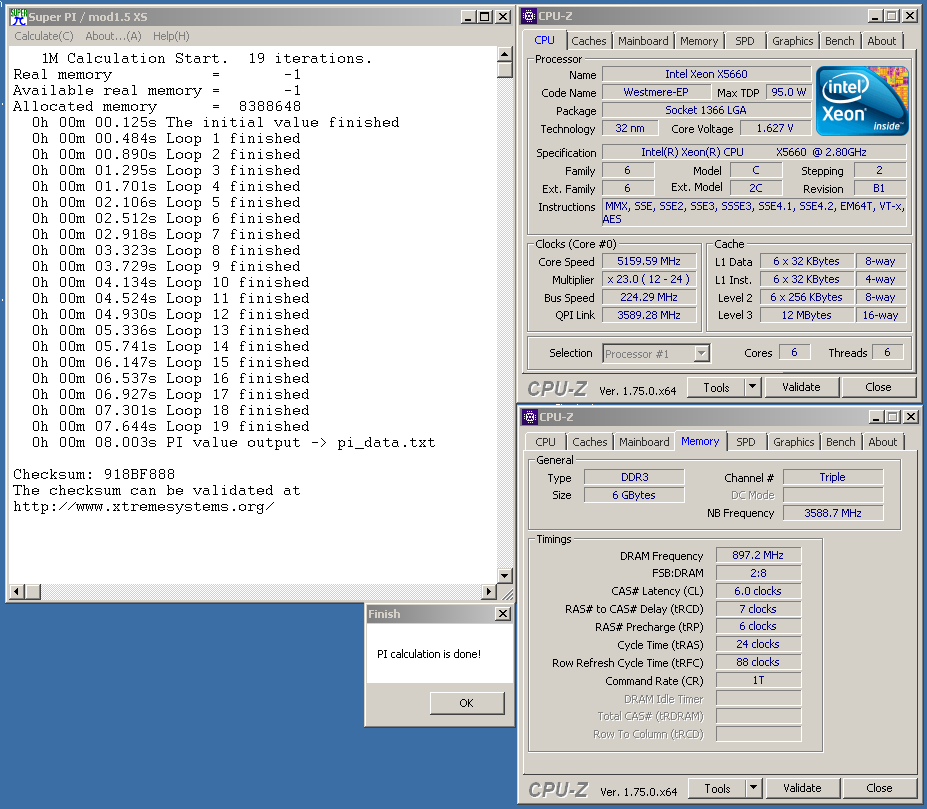927x809 pixels.
Task: Click Command Rate value 1T
Action: 758,681
